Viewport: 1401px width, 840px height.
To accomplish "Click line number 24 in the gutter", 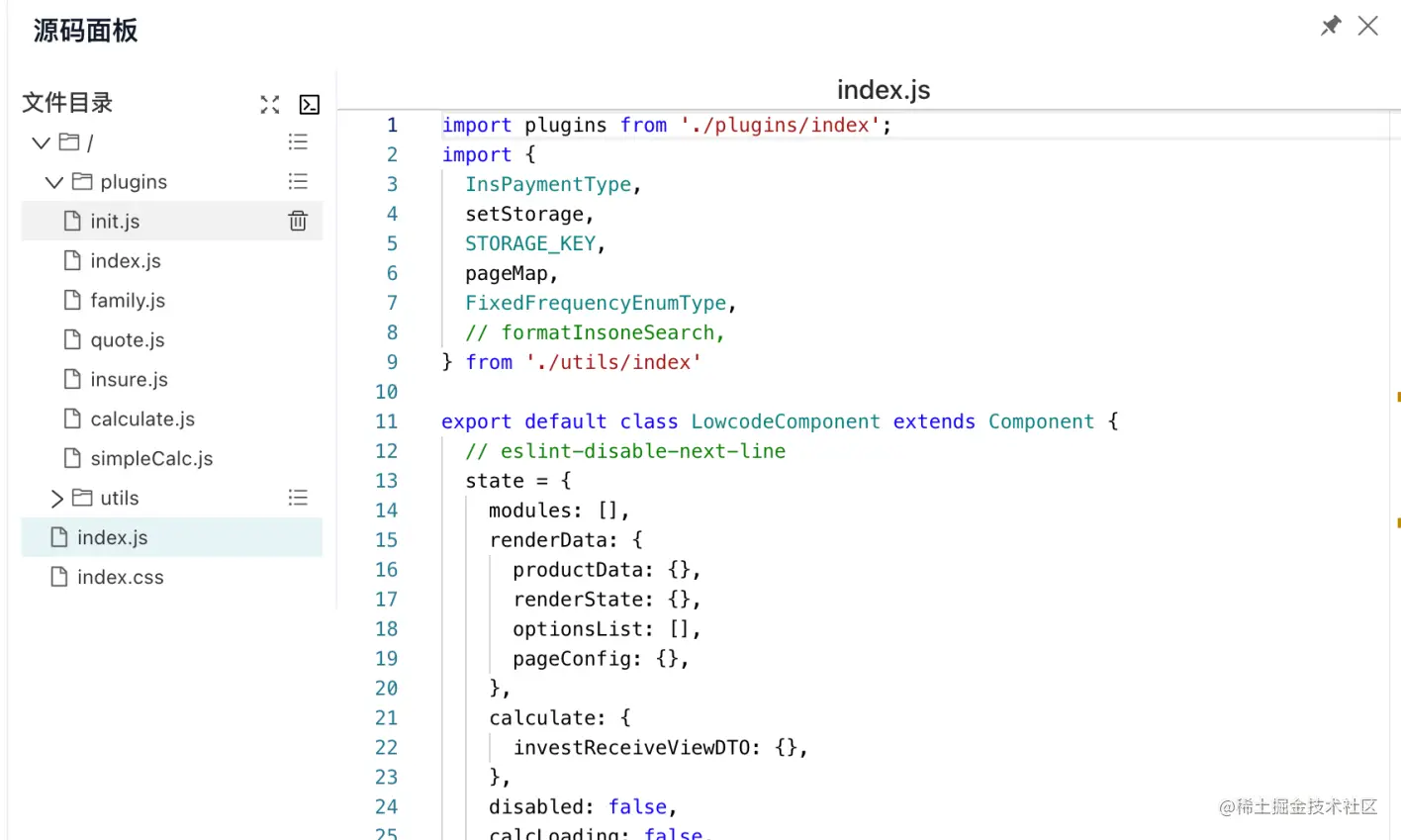I will pos(386,807).
